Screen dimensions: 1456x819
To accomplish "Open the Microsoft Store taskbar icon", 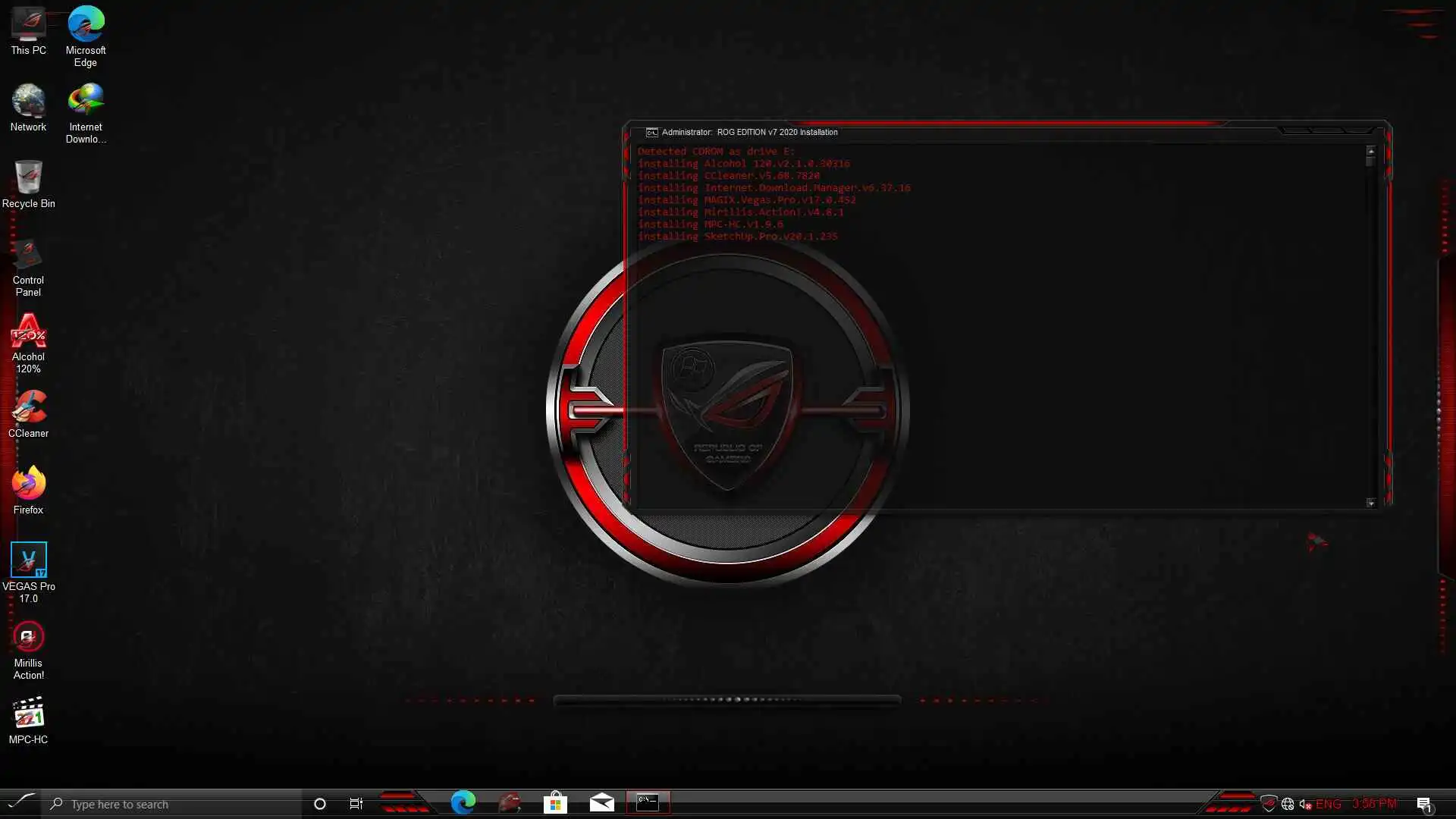I will 555,803.
